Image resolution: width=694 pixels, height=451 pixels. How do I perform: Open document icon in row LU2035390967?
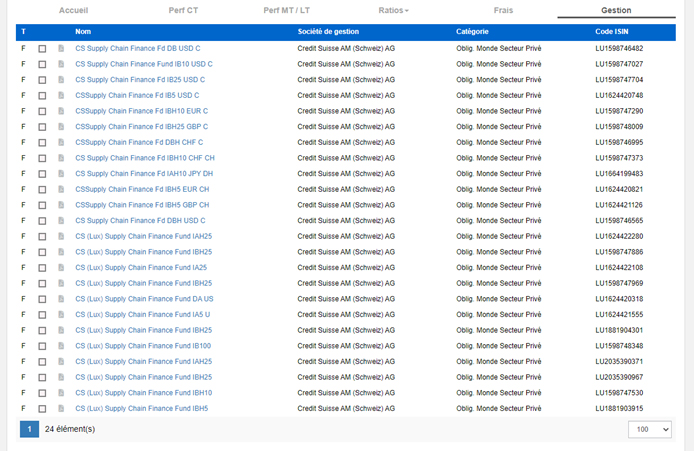61,377
